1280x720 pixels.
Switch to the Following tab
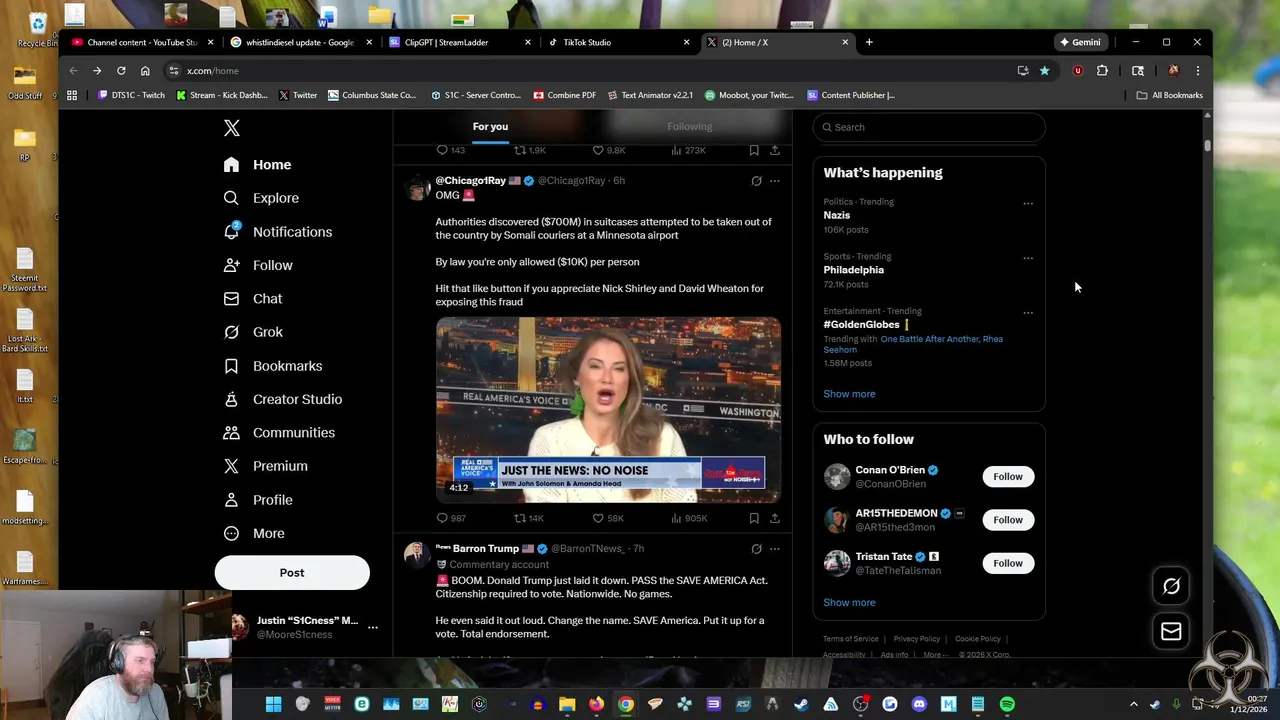point(690,127)
